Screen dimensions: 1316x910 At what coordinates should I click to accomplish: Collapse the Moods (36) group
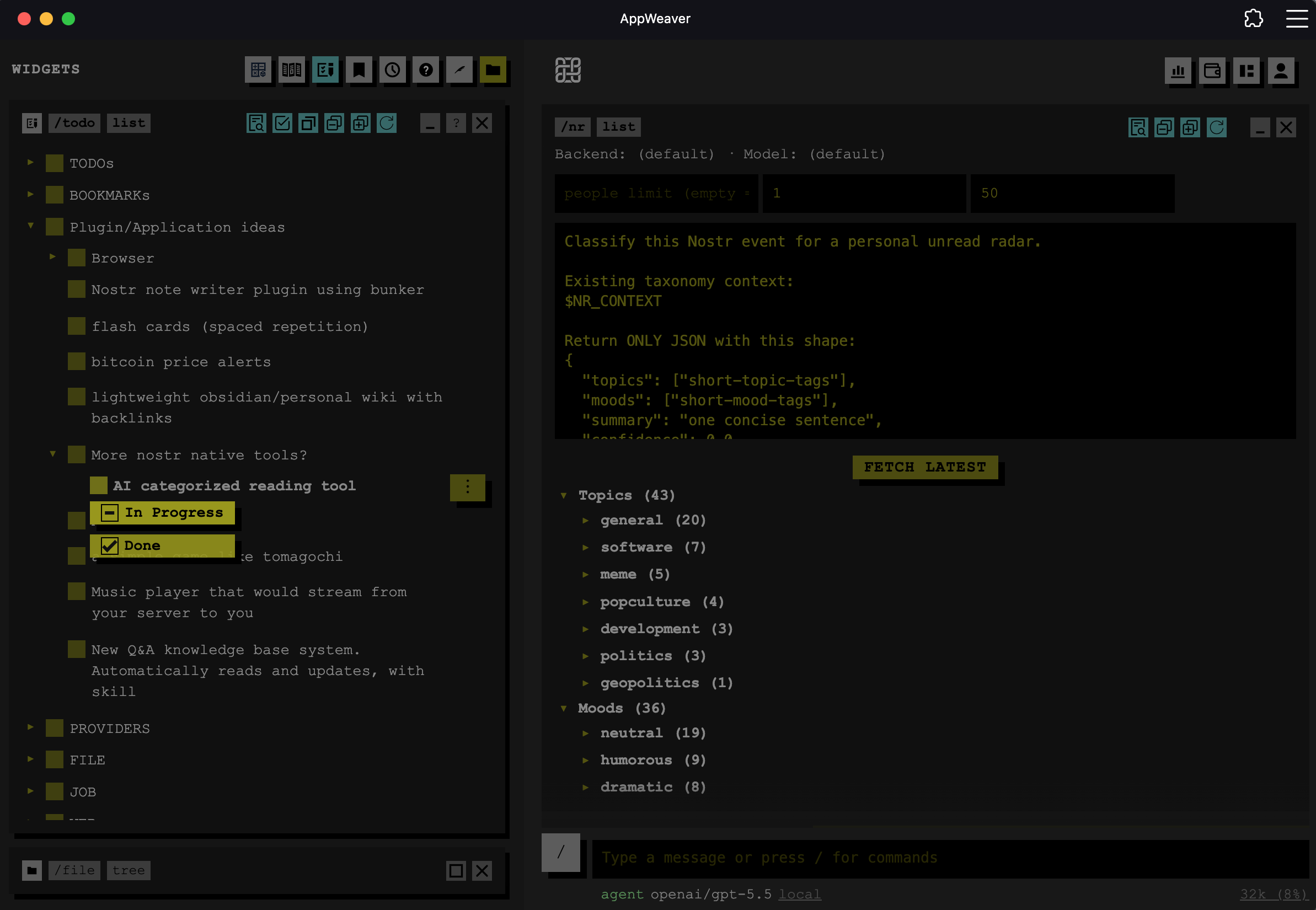coord(564,708)
